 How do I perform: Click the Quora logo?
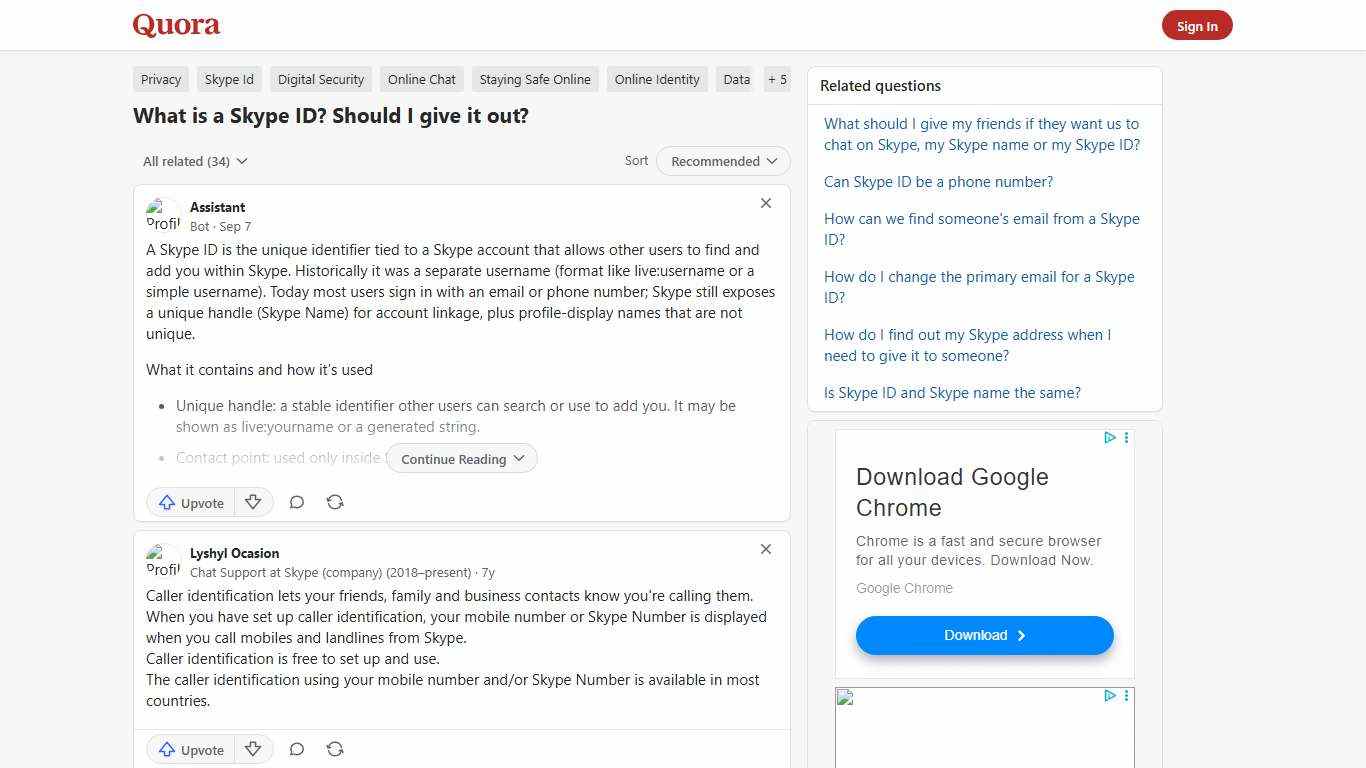[175, 25]
